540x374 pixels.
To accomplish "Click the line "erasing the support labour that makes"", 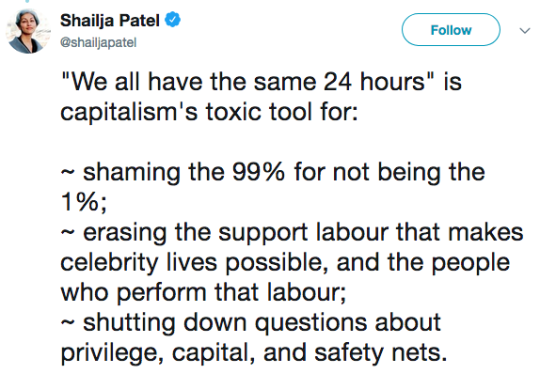I will (x=292, y=232).
